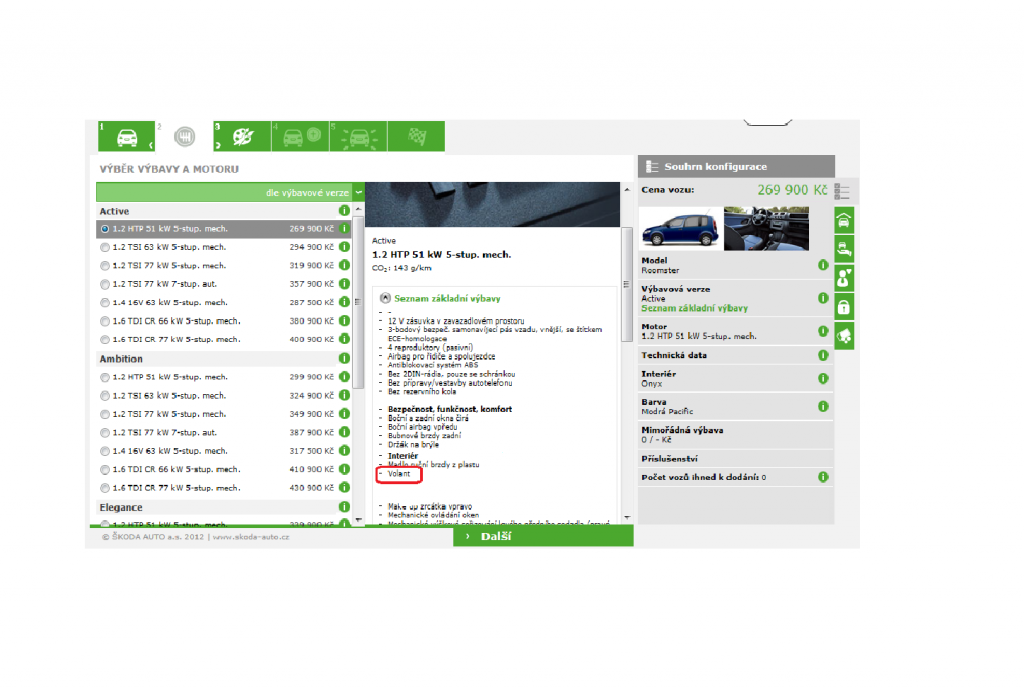Select Ambition 1.6 TDI CR 77 kW engine

click(104, 488)
